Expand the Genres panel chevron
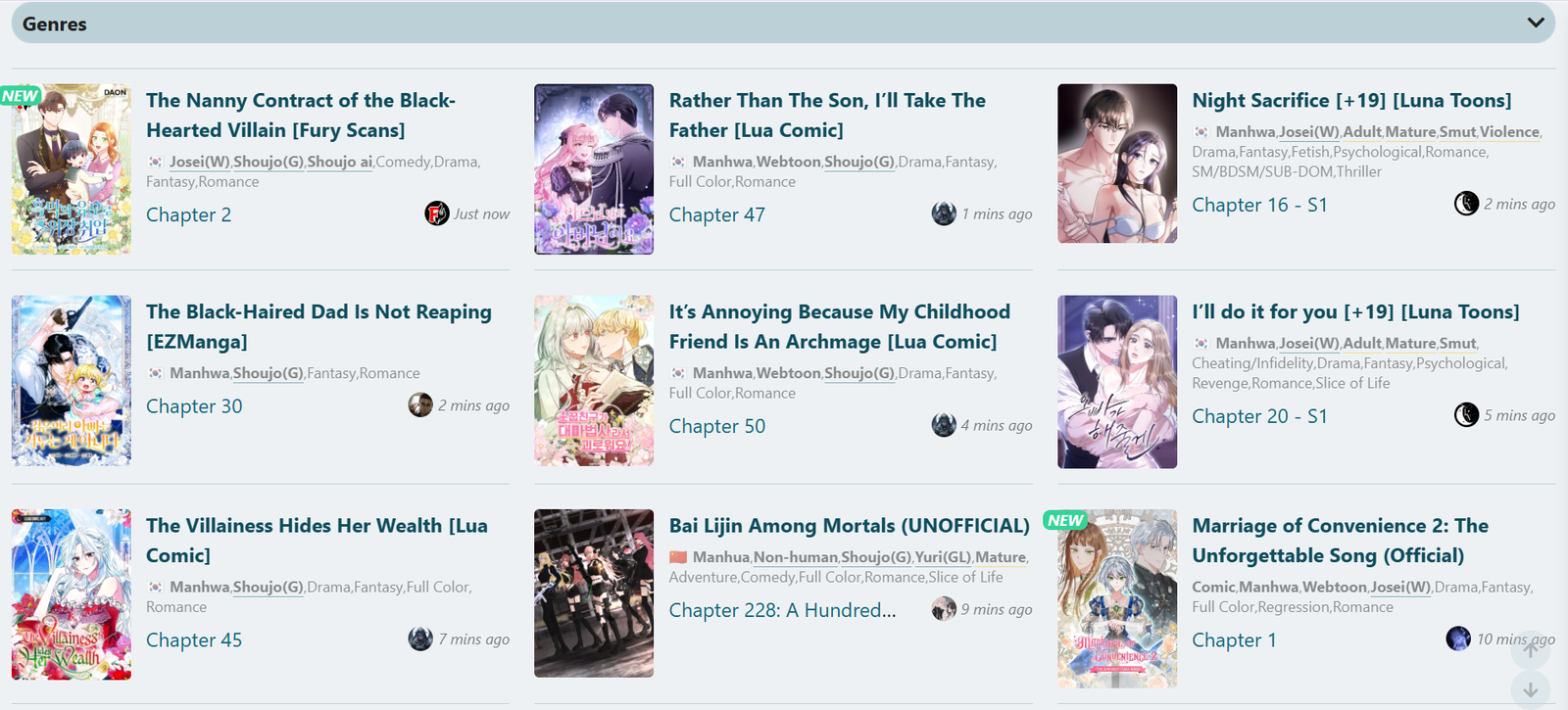The image size is (1568, 710). click(1535, 23)
